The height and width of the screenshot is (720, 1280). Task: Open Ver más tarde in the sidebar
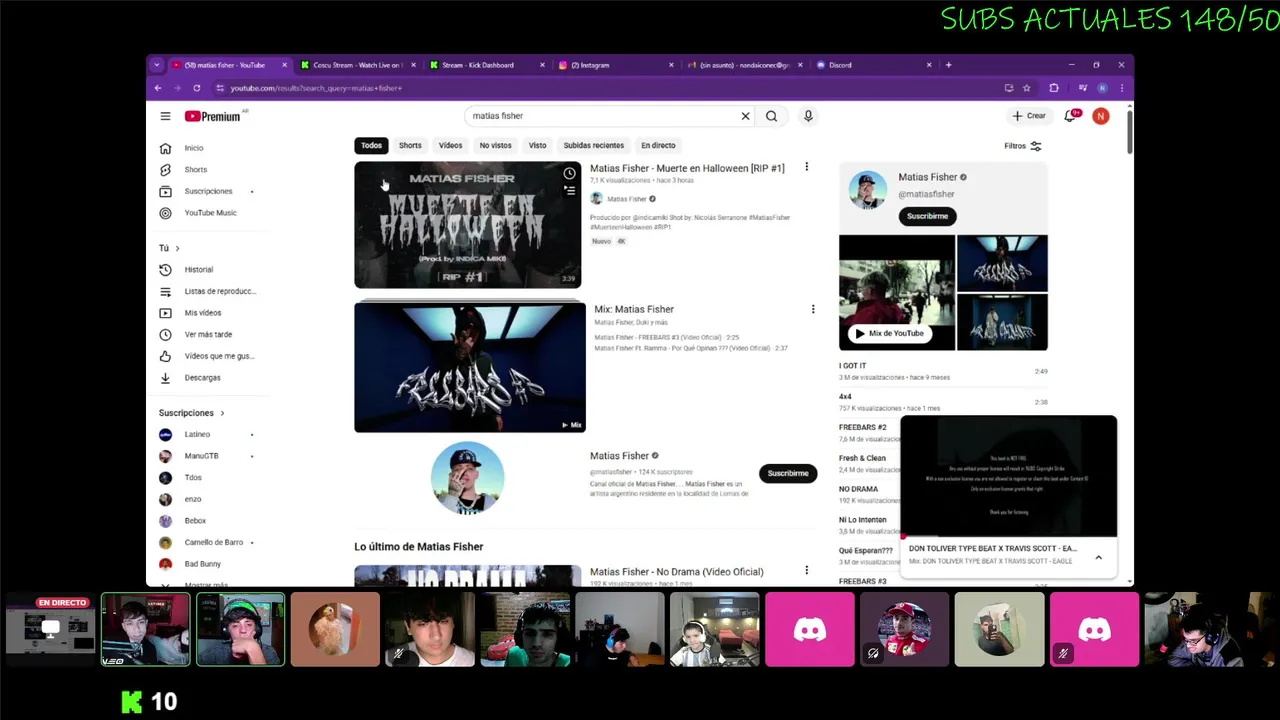coord(208,335)
